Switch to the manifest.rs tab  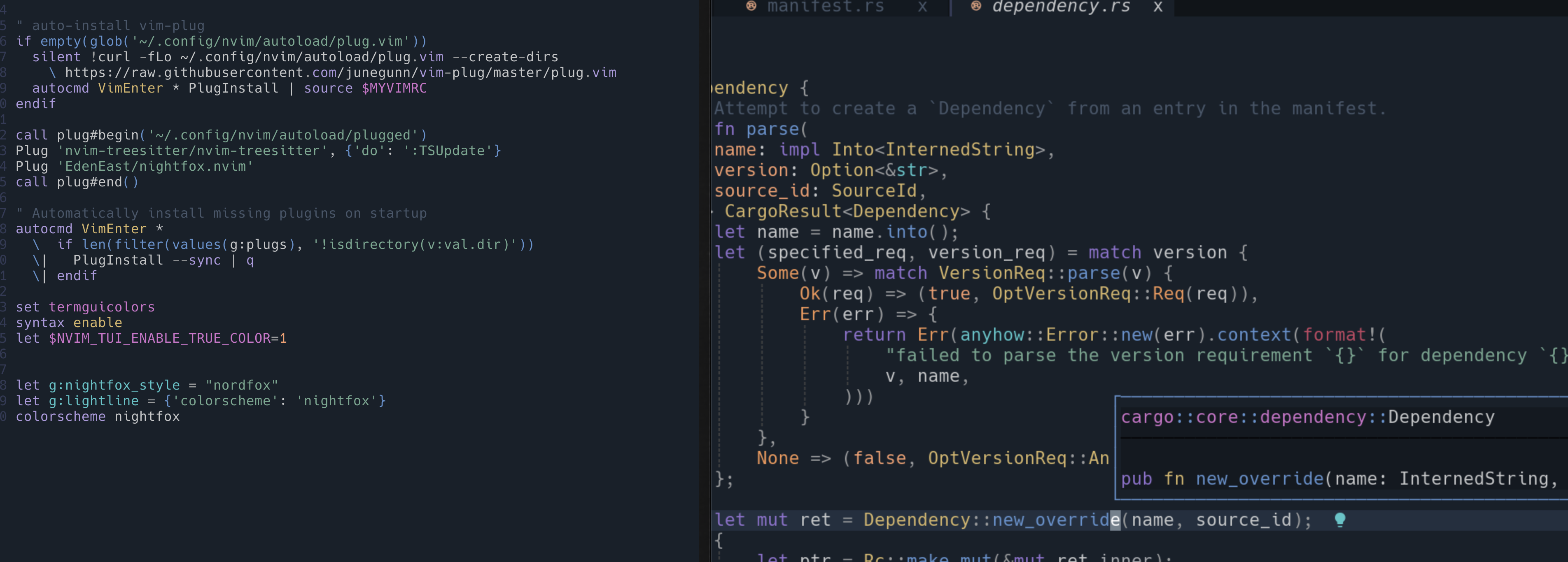[825, 7]
